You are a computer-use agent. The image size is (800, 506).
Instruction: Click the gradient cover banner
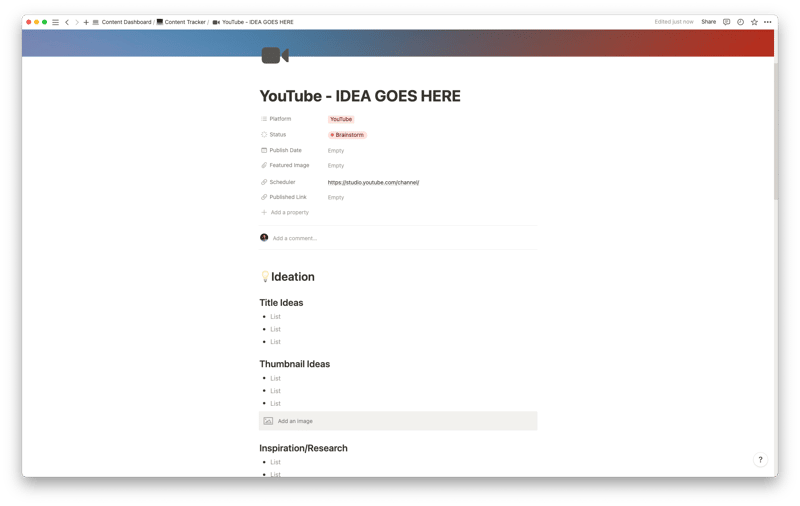tap(398, 43)
